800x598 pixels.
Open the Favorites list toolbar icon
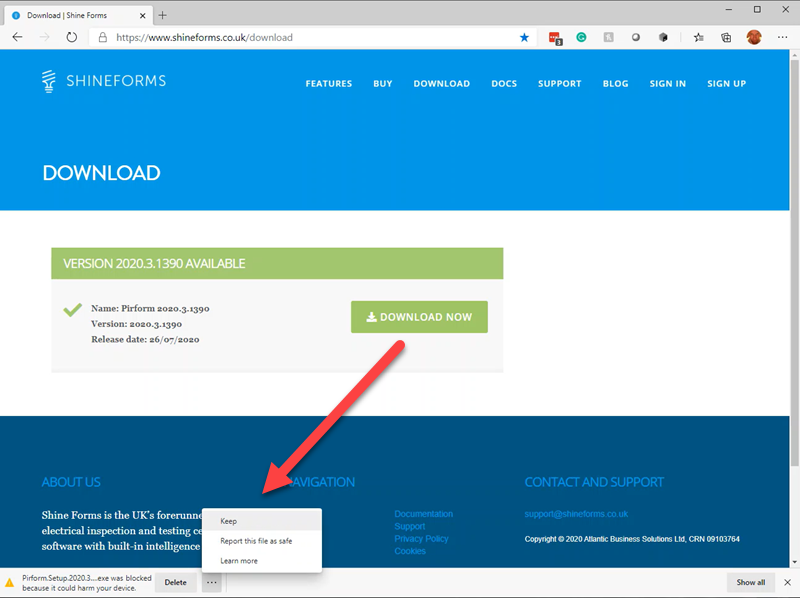[699, 37]
